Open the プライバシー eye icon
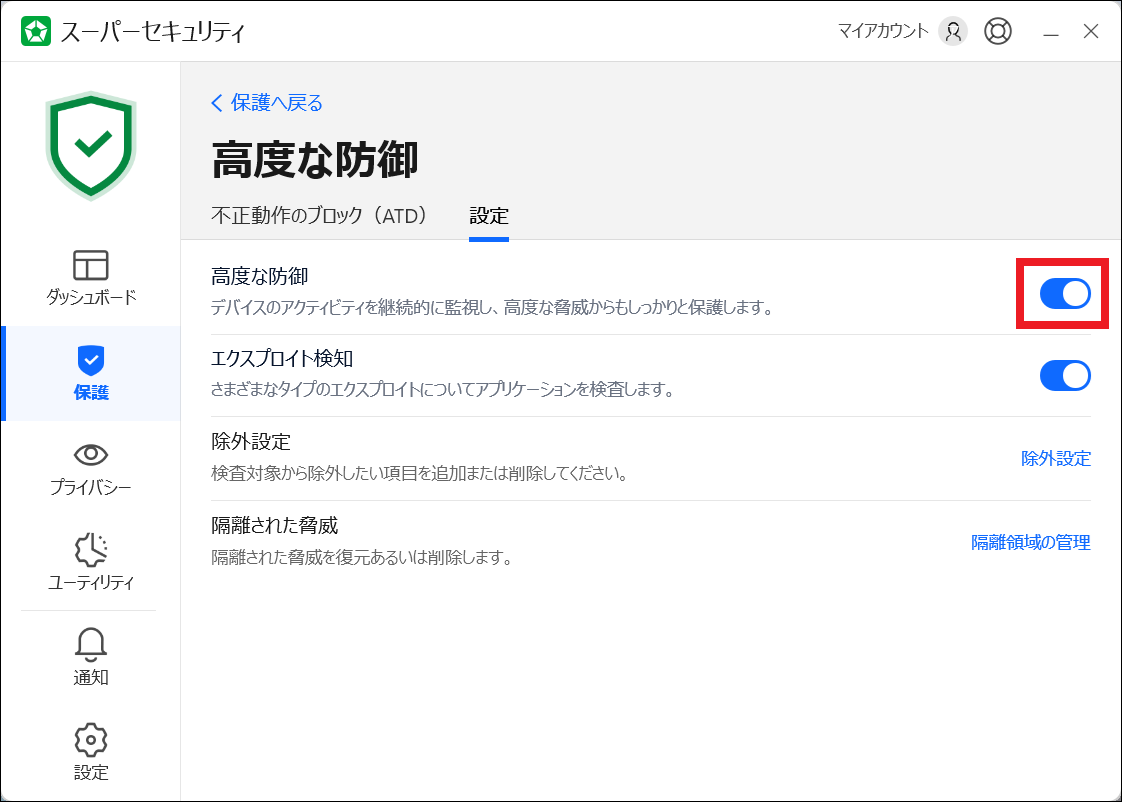Screen dimensions: 1122x802 (x=91, y=455)
